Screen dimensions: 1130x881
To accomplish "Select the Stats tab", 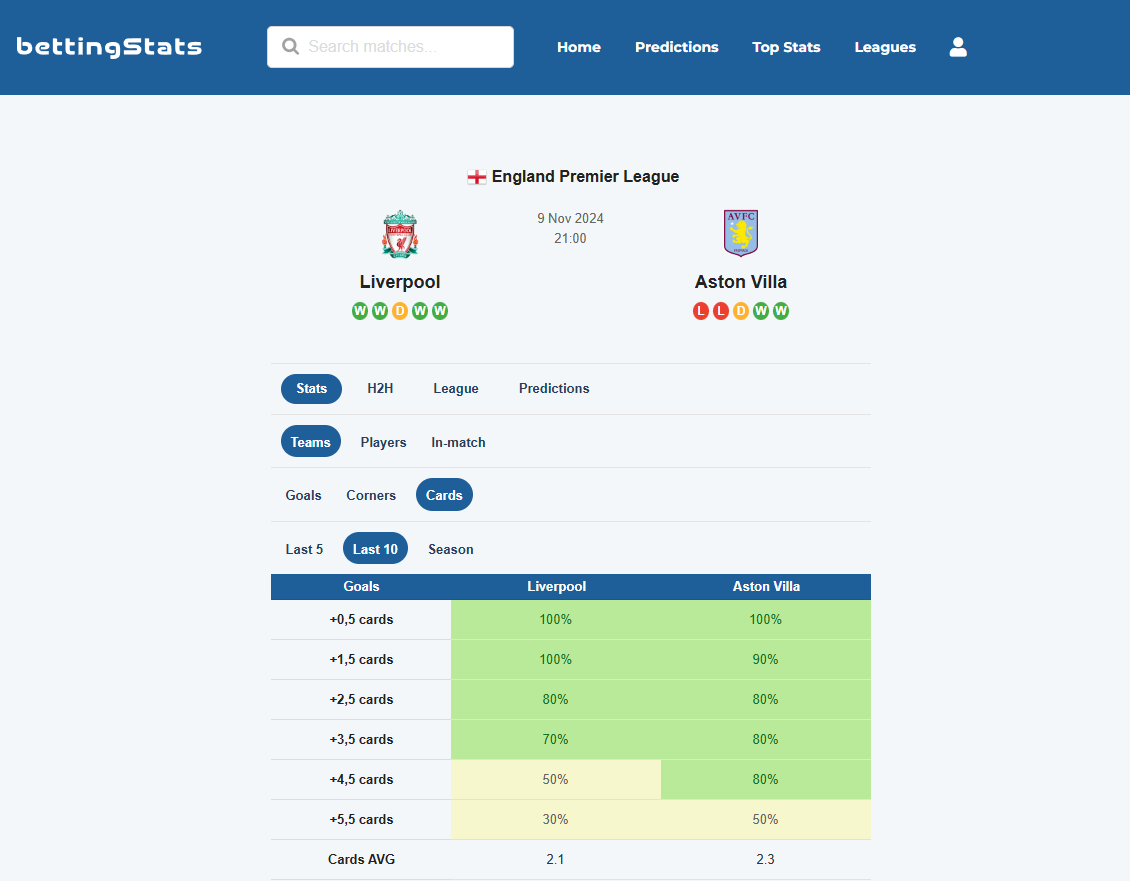I will (311, 389).
